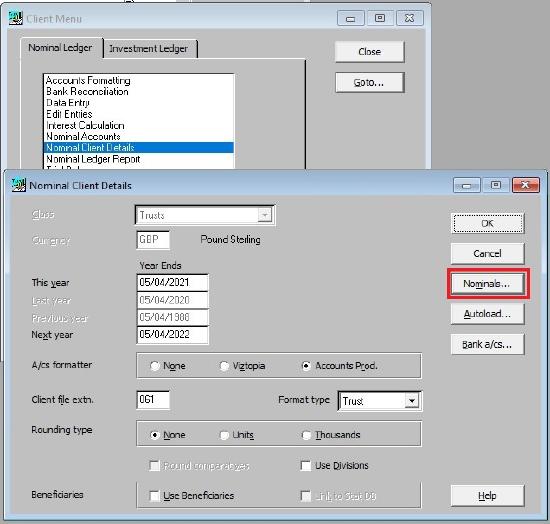Click the Client Menu window icon
The height and width of the screenshot is (524, 550).
[16, 18]
